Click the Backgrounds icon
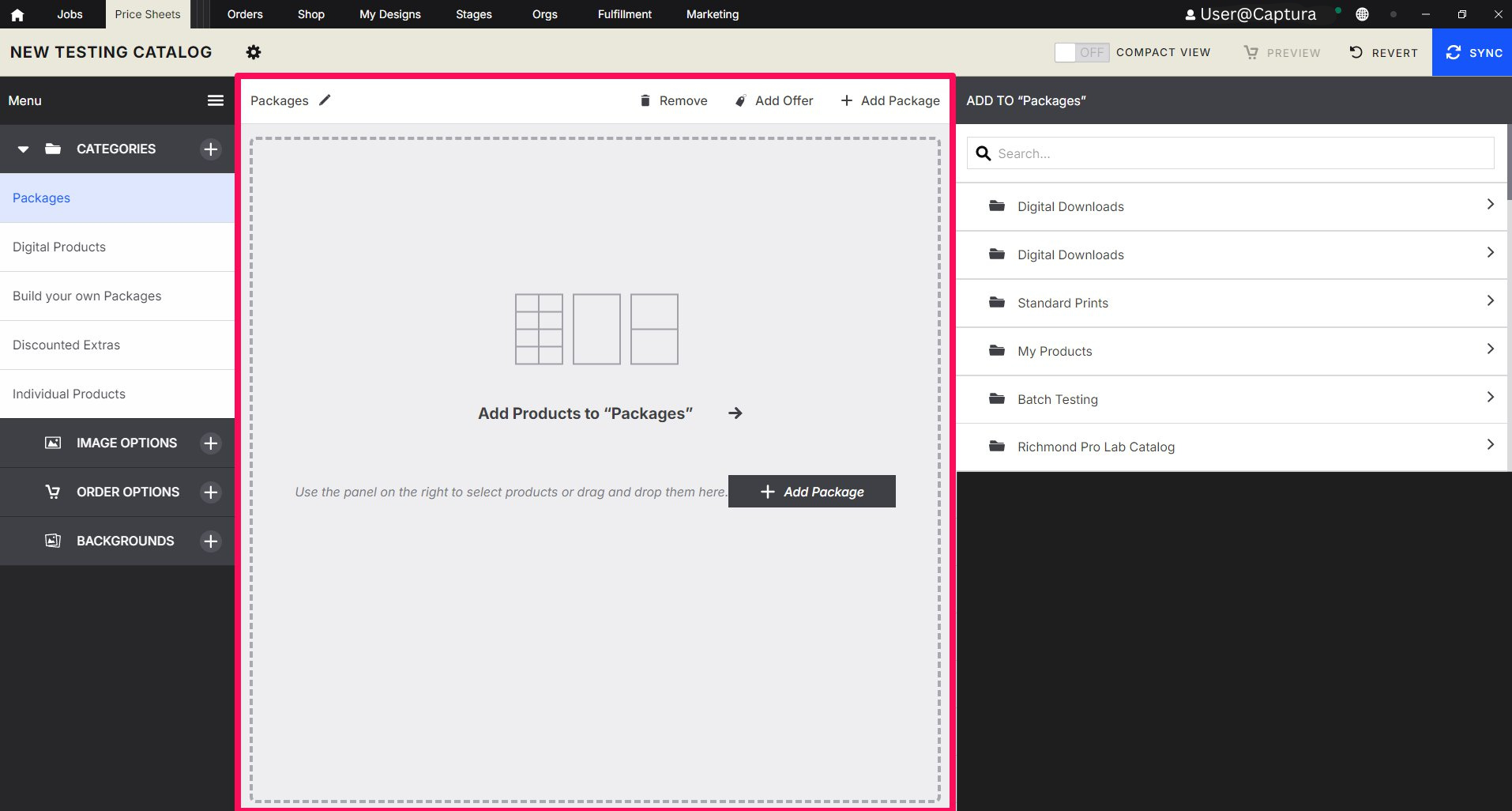The image size is (1512, 811). 53,541
